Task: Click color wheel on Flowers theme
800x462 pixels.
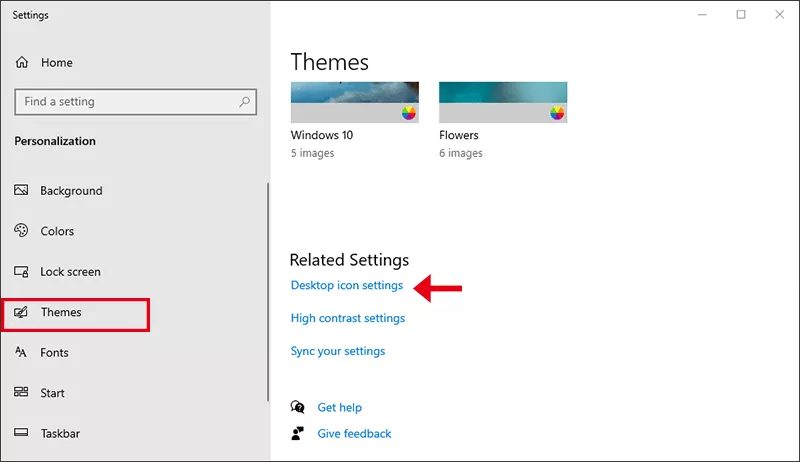Action: coord(557,113)
